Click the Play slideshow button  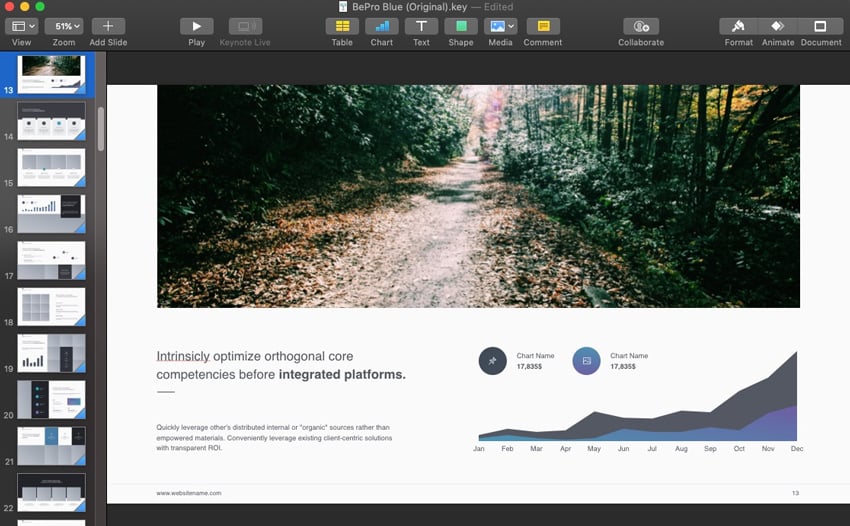click(x=197, y=27)
